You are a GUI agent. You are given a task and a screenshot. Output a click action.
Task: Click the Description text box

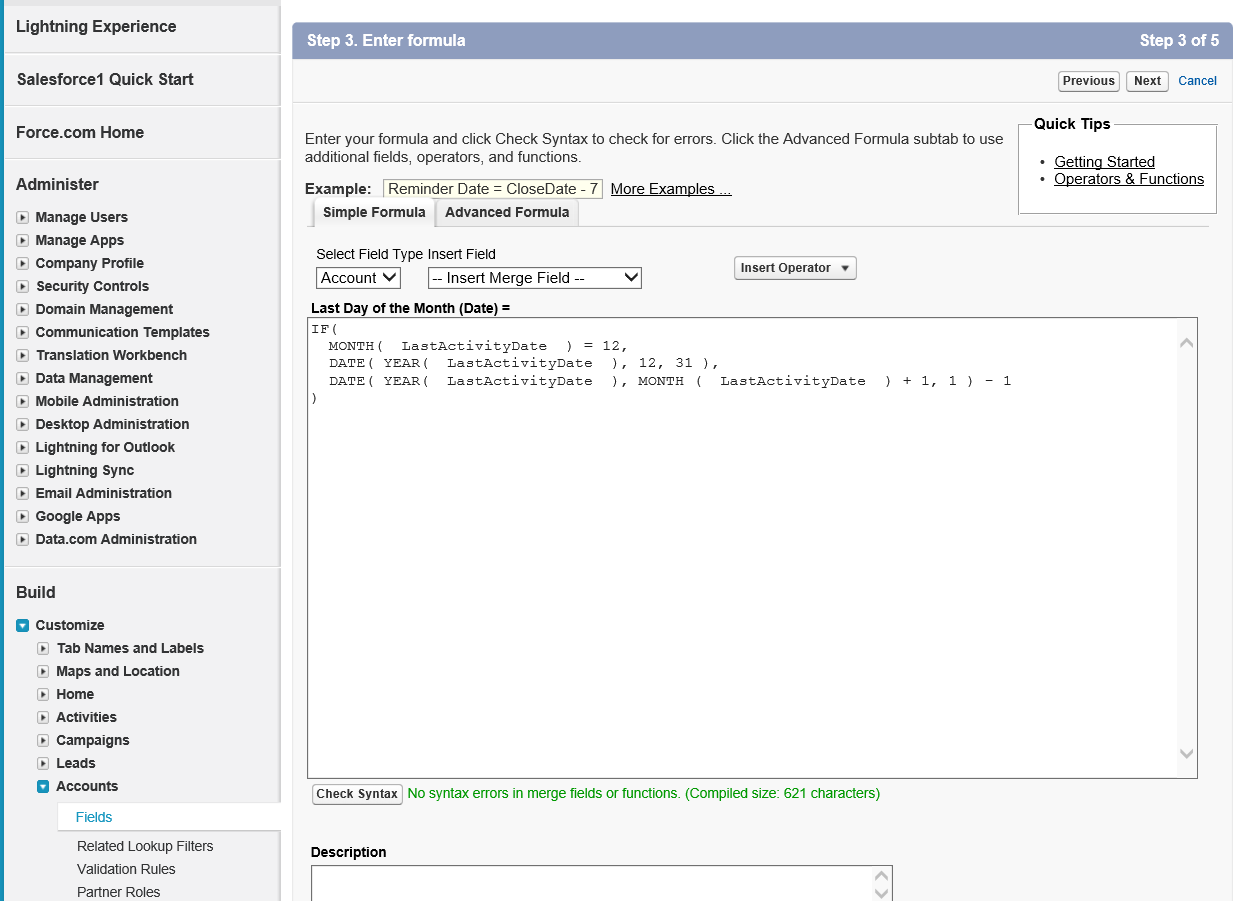click(x=601, y=884)
